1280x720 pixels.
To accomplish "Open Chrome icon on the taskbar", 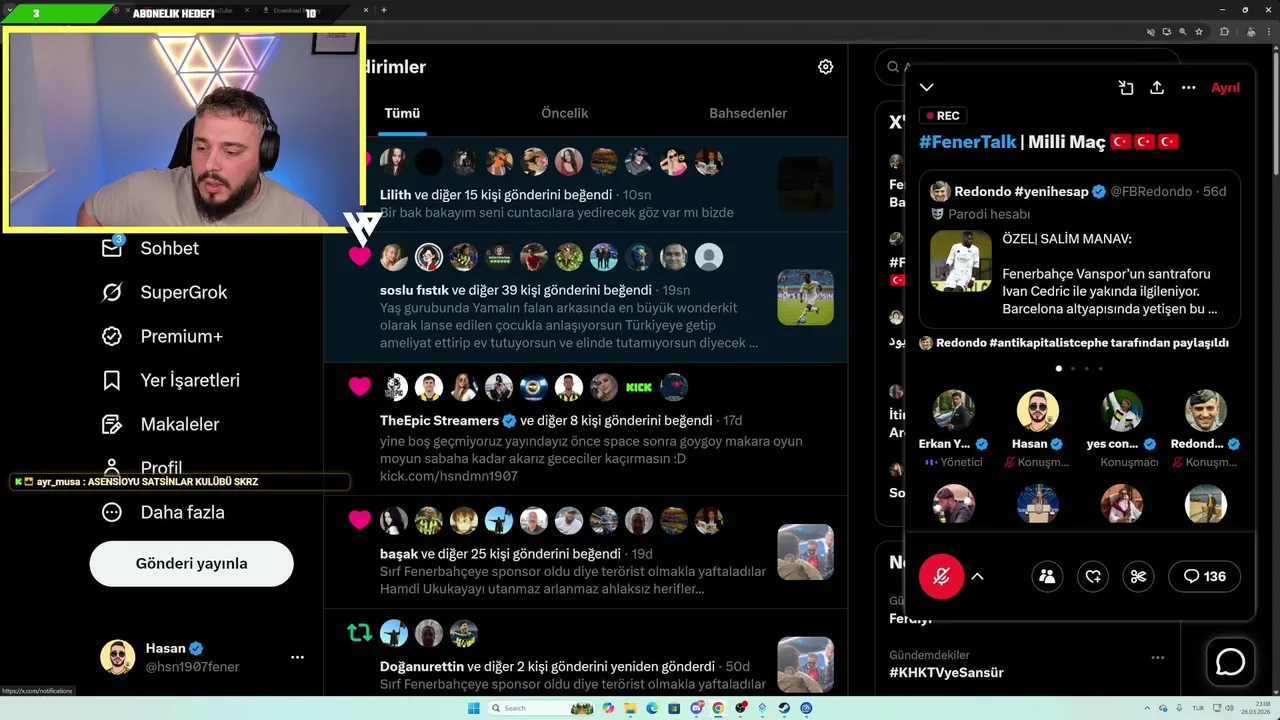I will pos(718,708).
